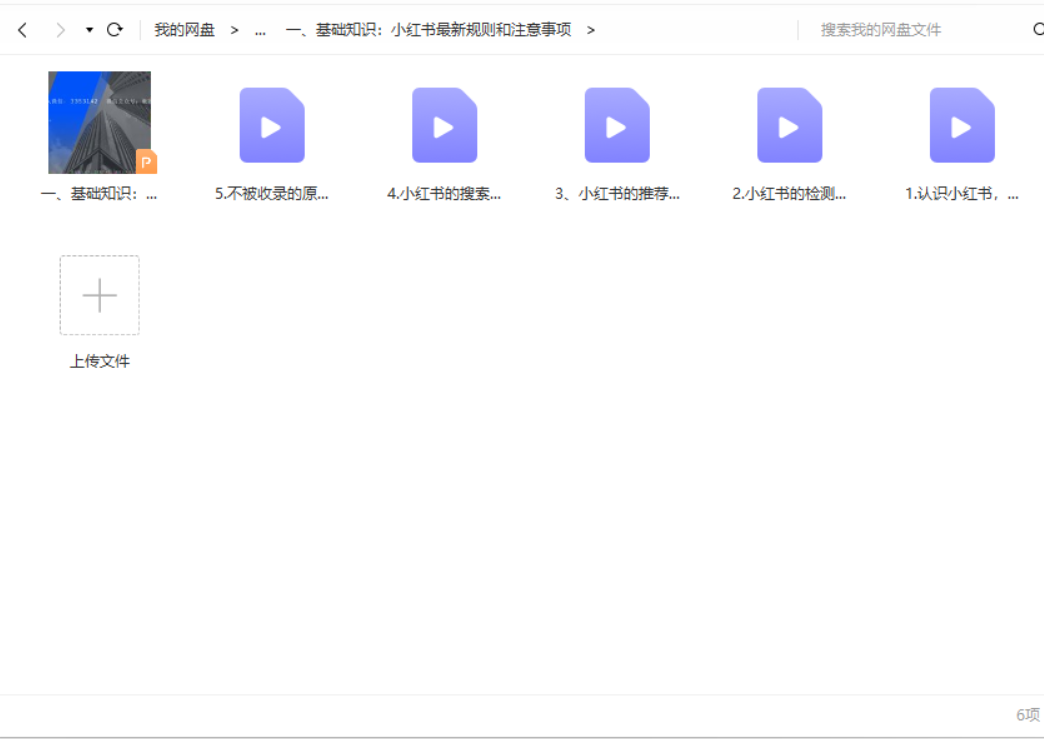Expand the collapsed breadcrumb ellipsis
The width and height of the screenshot is (1044, 739).
[x=260, y=31]
